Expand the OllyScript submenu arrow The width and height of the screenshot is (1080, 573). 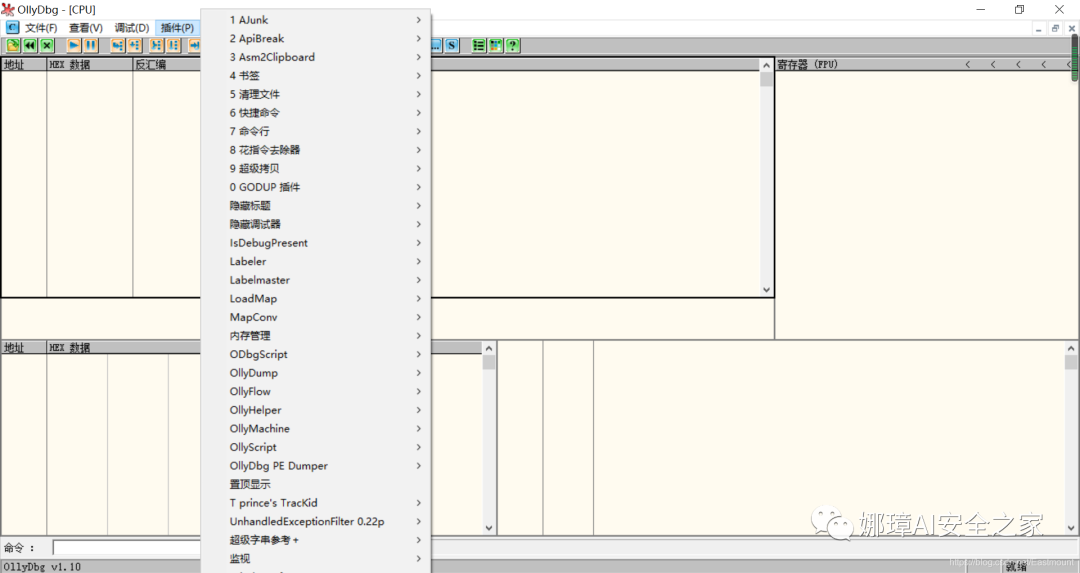419,447
